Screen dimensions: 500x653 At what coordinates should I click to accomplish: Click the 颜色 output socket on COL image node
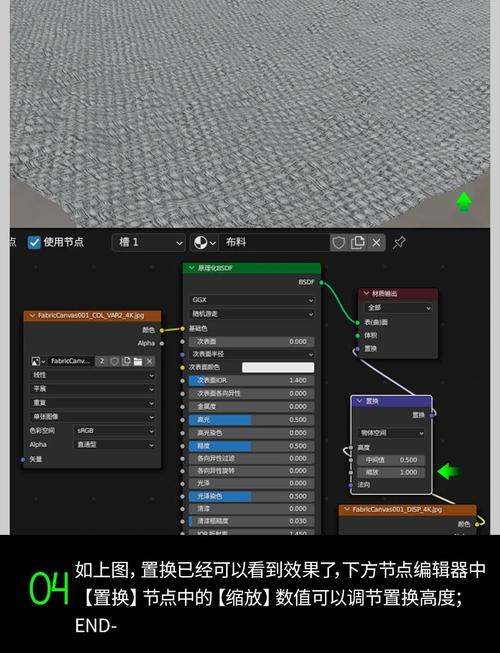[x=162, y=330]
